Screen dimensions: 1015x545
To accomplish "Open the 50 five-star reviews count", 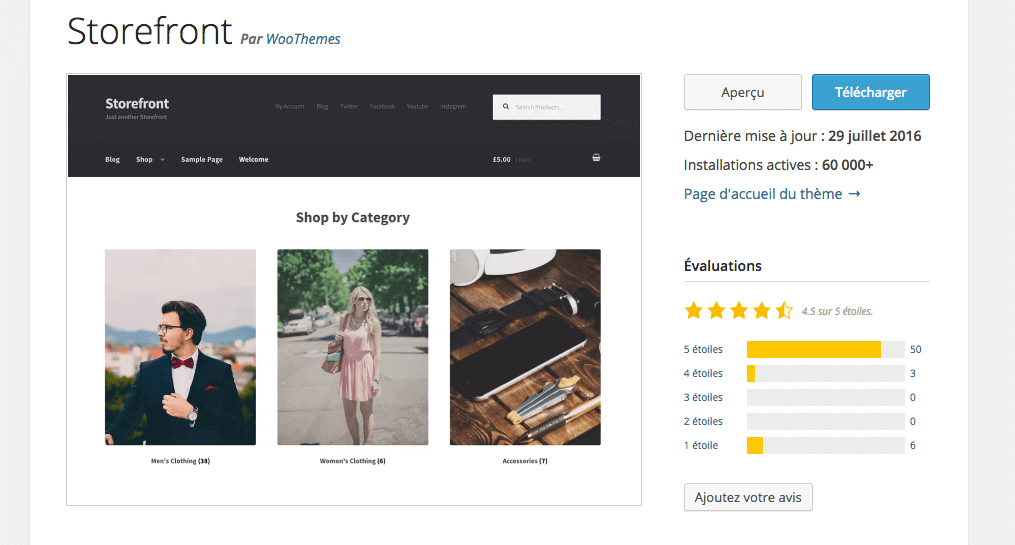I will [915, 349].
